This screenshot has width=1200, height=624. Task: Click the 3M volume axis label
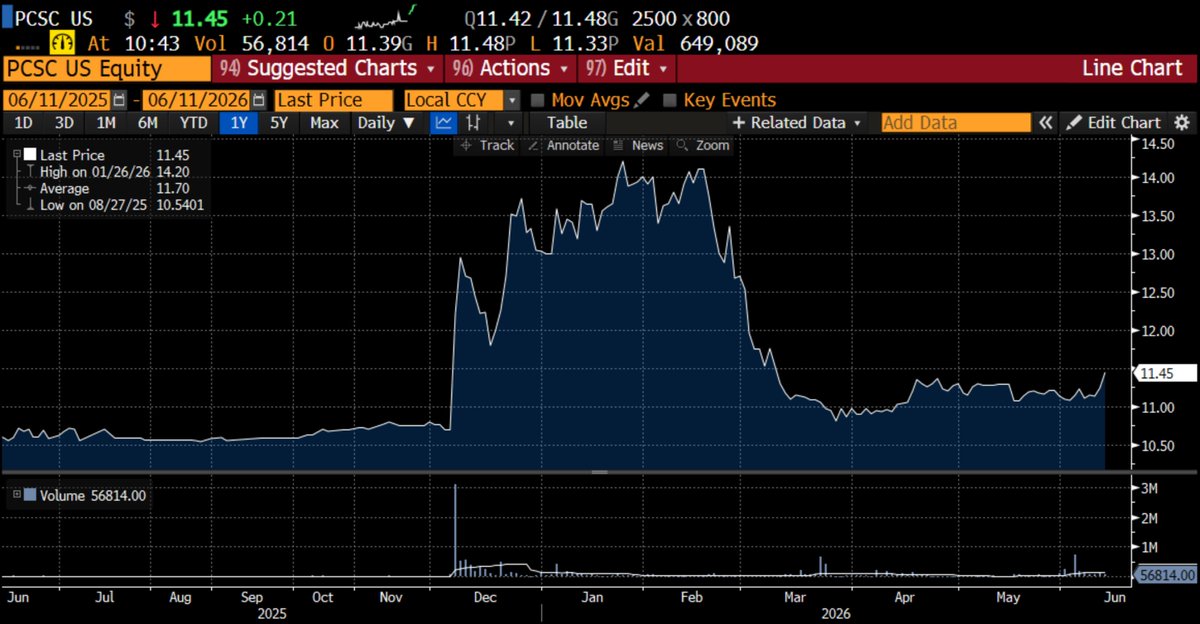pos(1148,488)
